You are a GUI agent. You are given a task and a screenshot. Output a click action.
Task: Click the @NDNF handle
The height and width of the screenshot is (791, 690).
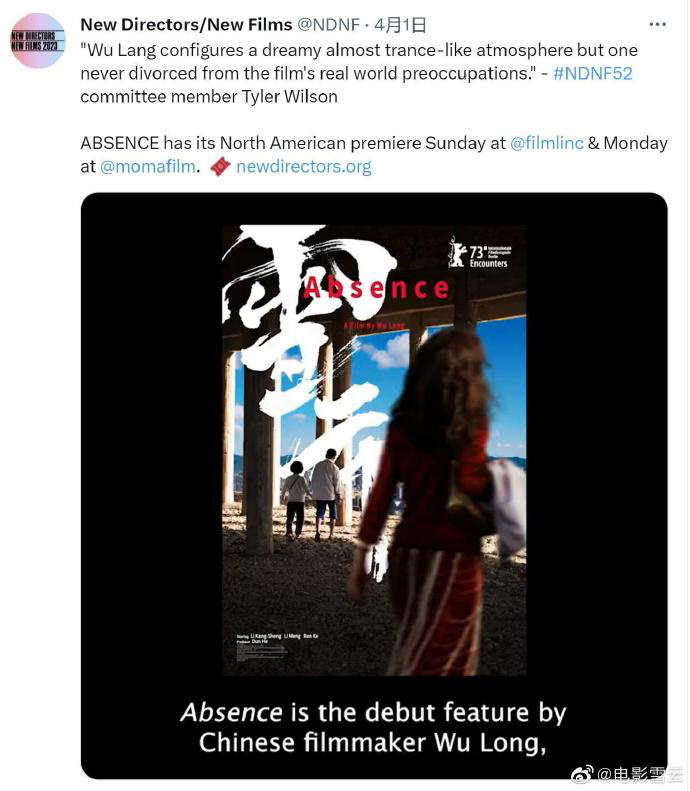pos(328,25)
